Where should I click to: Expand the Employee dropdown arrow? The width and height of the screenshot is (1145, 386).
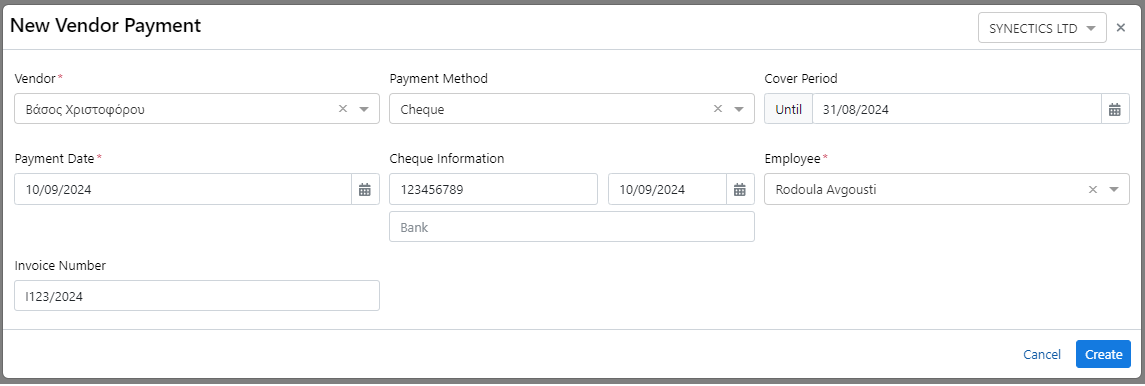click(x=1114, y=190)
